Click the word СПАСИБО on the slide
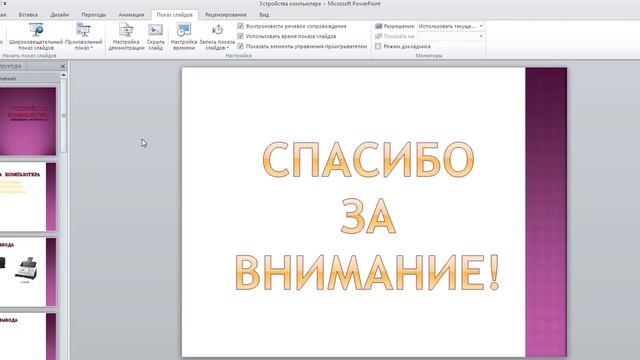The height and width of the screenshot is (360, 640). point(368,160)
